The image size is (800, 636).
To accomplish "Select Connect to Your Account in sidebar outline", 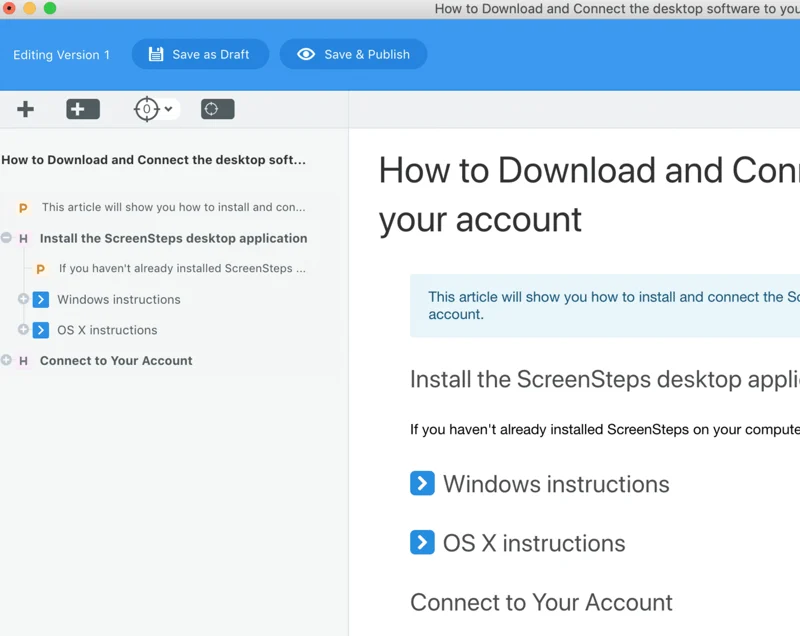I will (116, 361).
